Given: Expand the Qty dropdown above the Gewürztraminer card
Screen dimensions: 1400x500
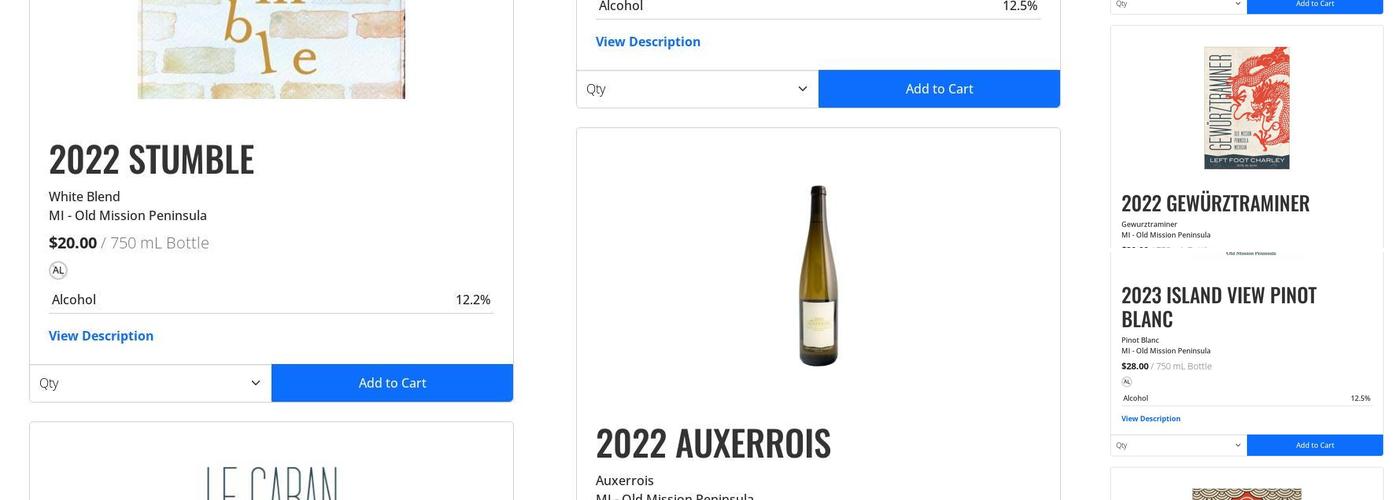Looking at the screenshot, I should click(1178, 4).
